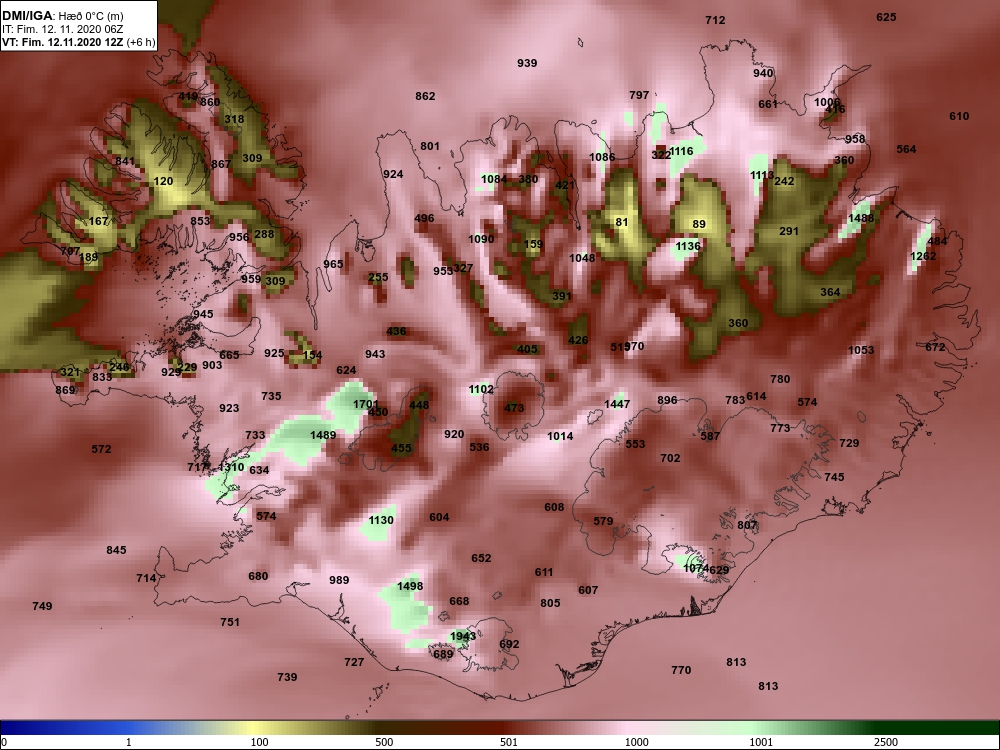Click the 1014 value label
Viewport: 1000px width, 750px height.
click(x=560, y=436)
